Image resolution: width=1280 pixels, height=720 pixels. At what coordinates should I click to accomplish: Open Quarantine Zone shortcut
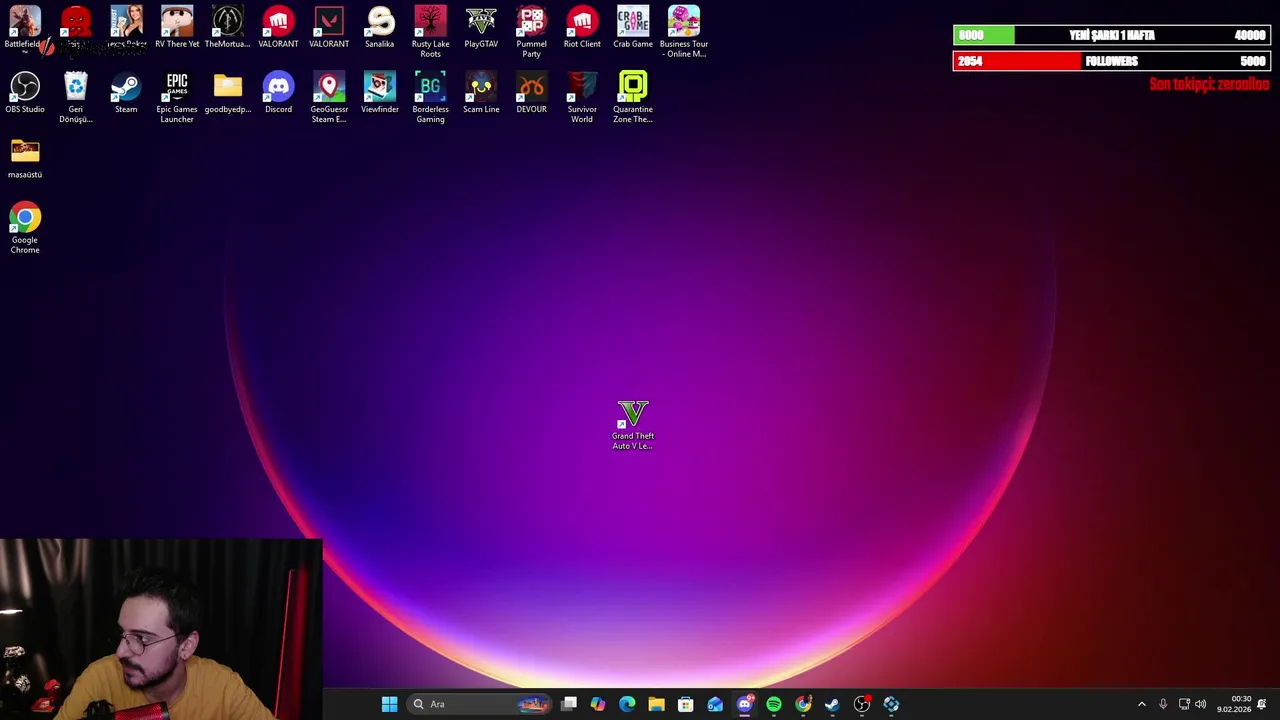[633, 97]
